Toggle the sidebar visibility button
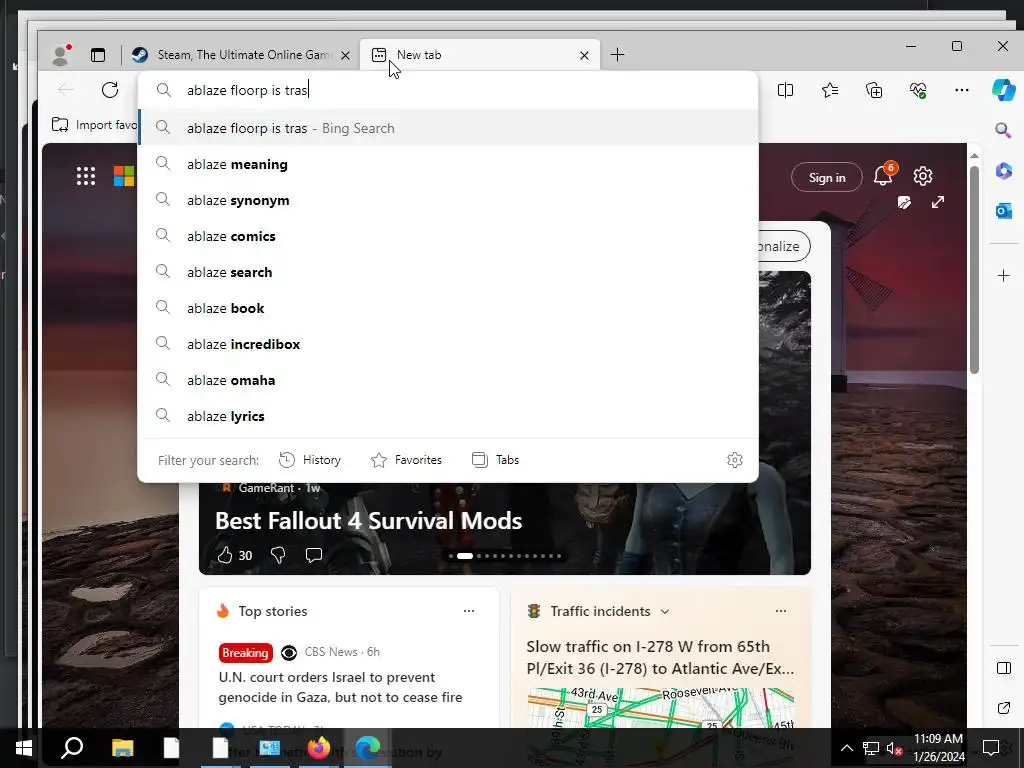The height and width of the screenshot is (768, 1024). point(1004,668)
